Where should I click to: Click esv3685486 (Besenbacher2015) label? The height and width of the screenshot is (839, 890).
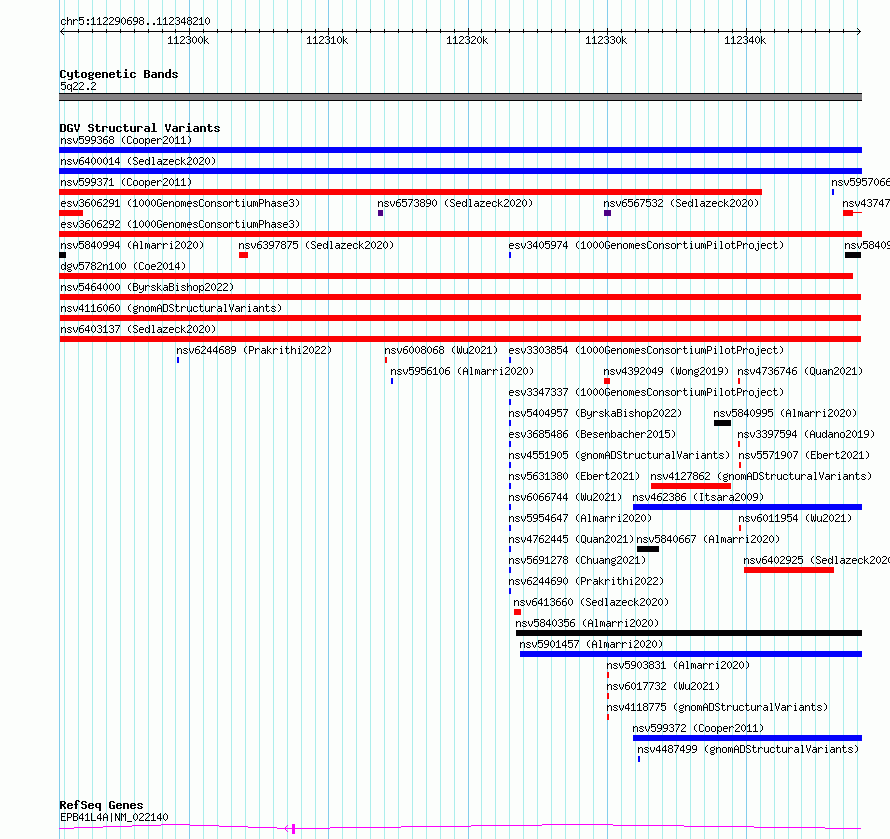point(593,434)
